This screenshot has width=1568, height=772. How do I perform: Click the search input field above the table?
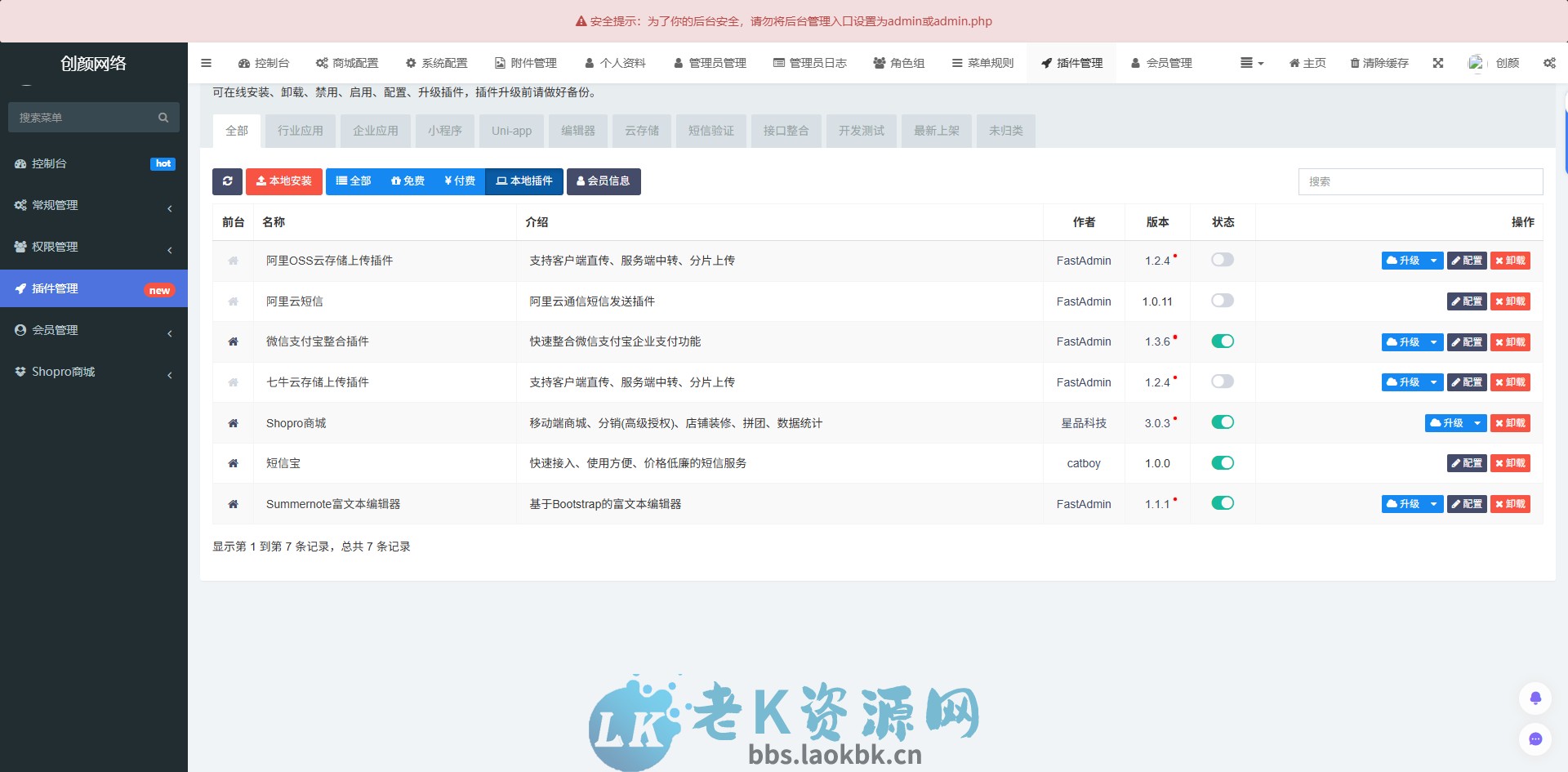coord(1420,181)
